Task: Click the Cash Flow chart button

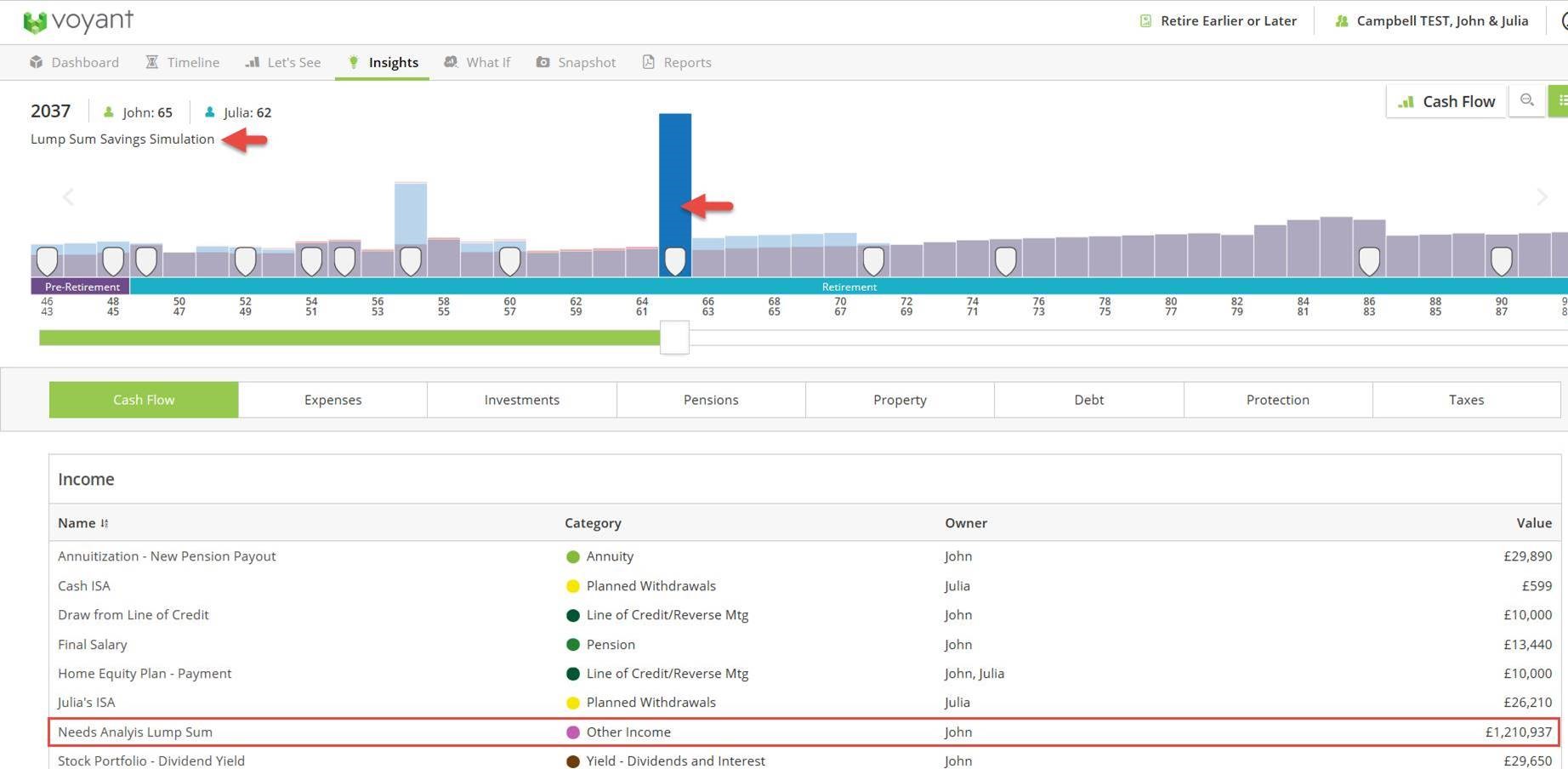Action: [1446, 101]
